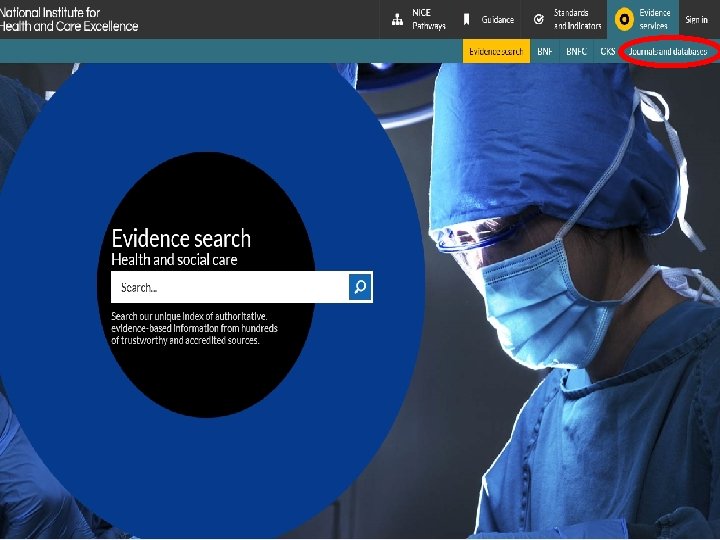Open Standards and Indicators menu item
Image resolution: width=720 pixels, height=540 pixels.
[x=567, y=19]
